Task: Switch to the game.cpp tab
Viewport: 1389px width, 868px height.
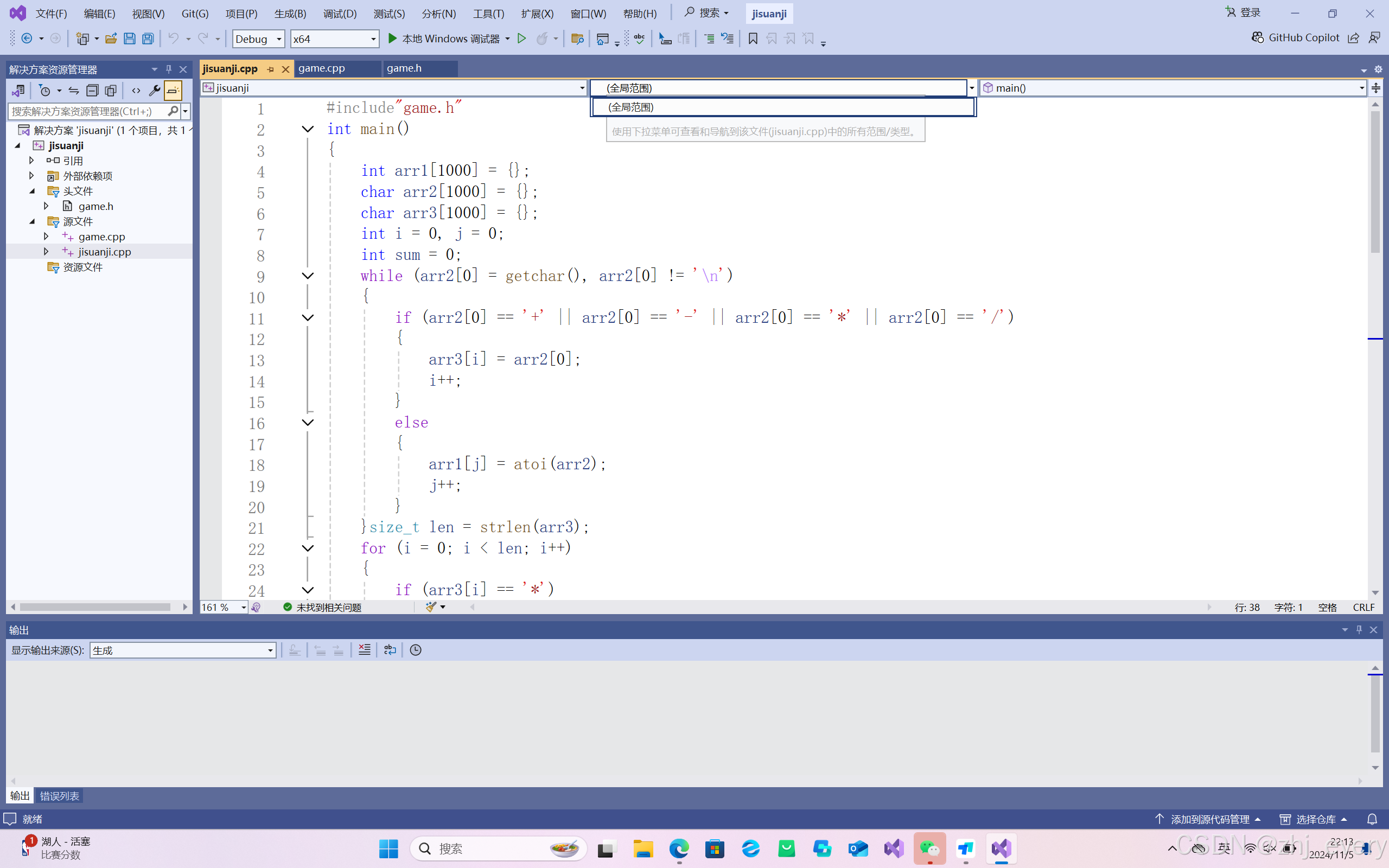Action: tap(321, 68)
